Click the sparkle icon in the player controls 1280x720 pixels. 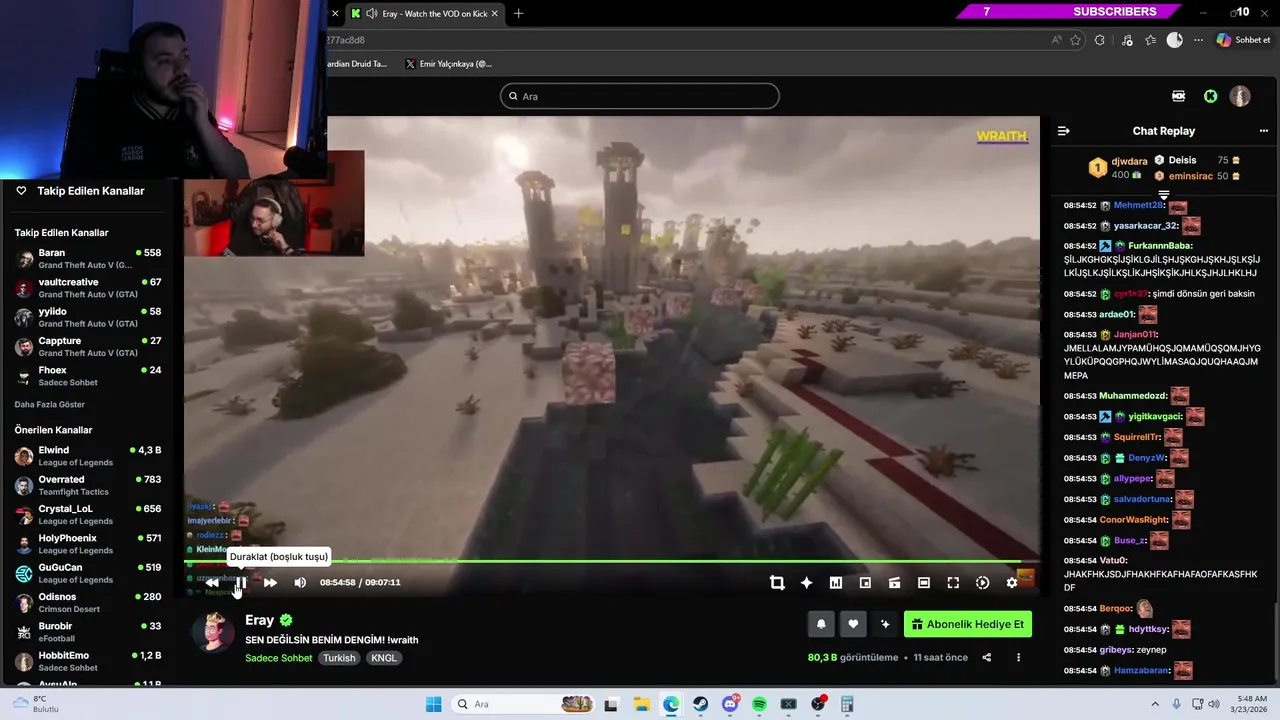(x=806, y=583)
